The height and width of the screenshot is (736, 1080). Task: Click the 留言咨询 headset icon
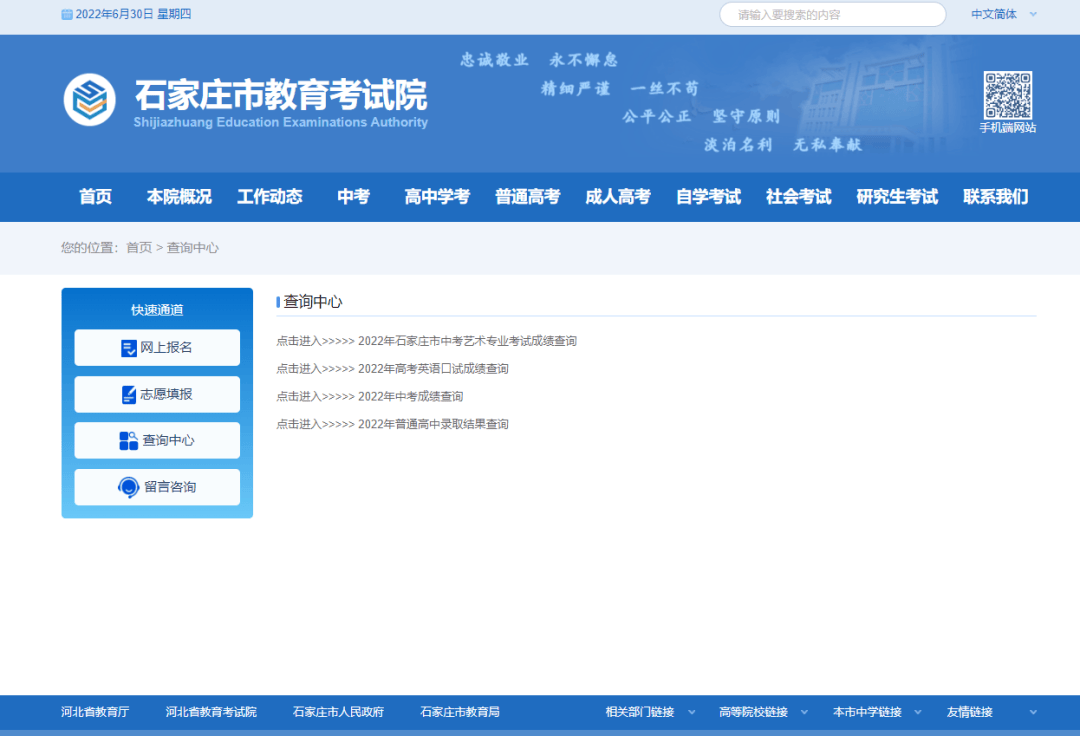[128, 487]
